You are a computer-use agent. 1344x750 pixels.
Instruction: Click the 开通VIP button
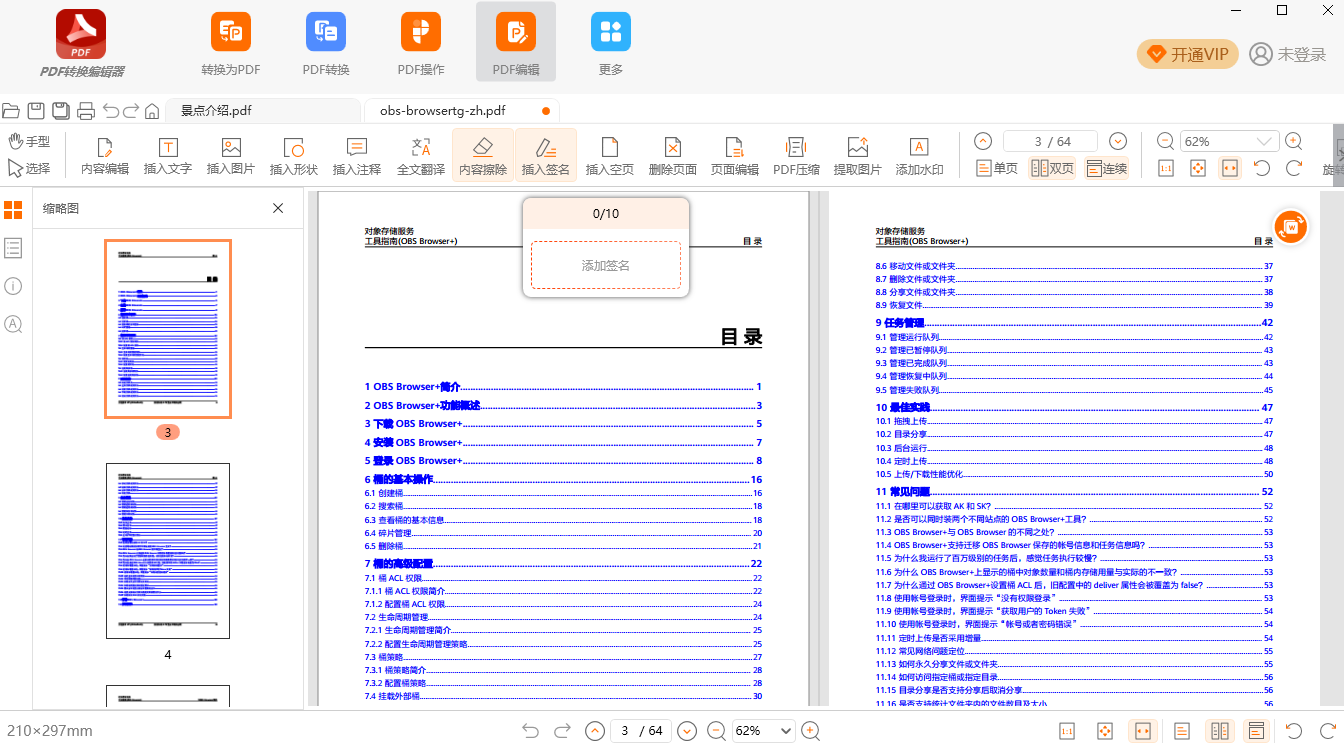(1188, 54)
